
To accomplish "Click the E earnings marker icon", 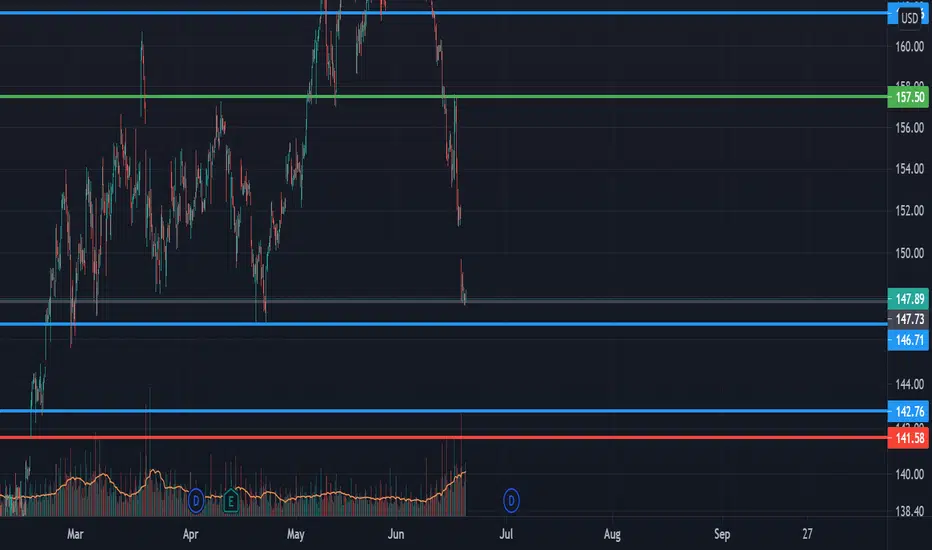I will [x=231, y=501].
